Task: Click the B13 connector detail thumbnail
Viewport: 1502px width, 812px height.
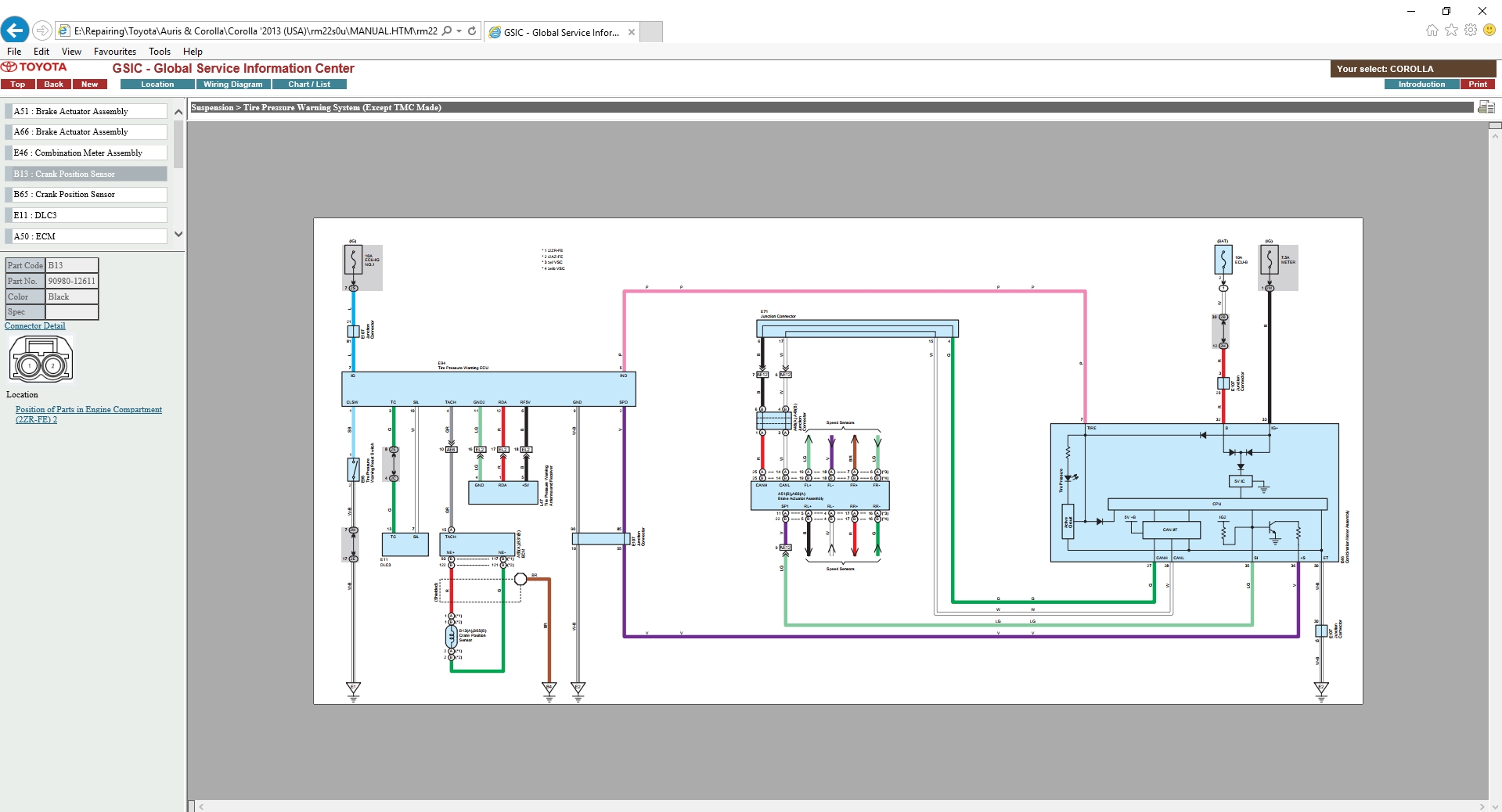Action: coord(41,359)
